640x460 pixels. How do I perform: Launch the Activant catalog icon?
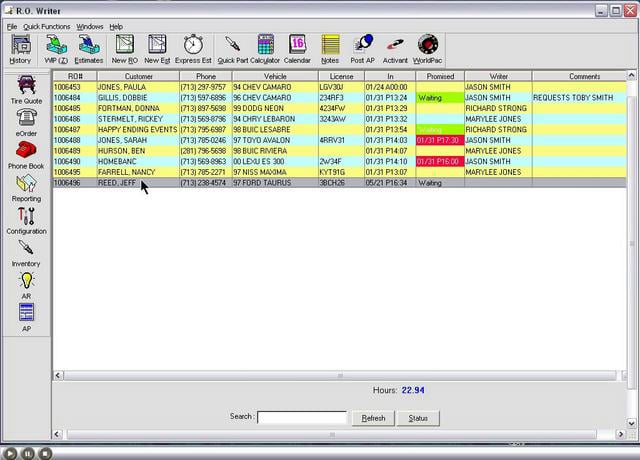(x=395, y=49)
